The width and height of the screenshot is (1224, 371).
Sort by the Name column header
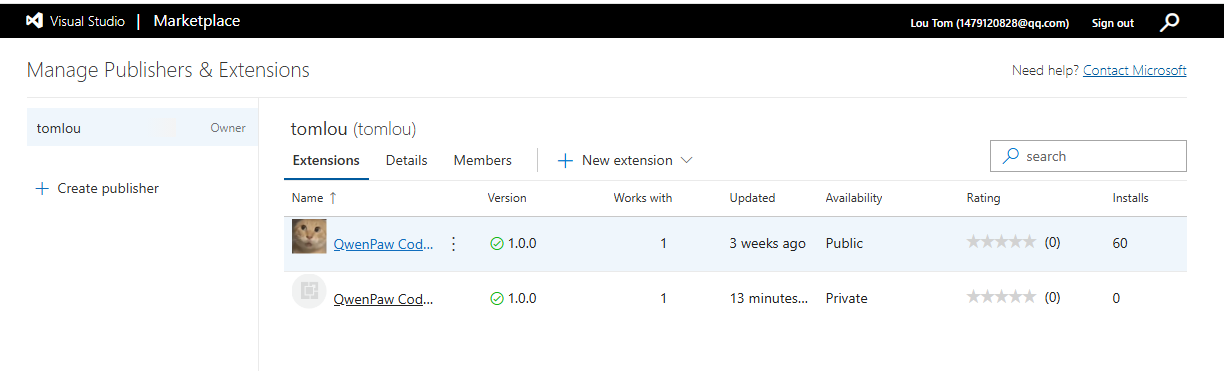tap(307, 198)
